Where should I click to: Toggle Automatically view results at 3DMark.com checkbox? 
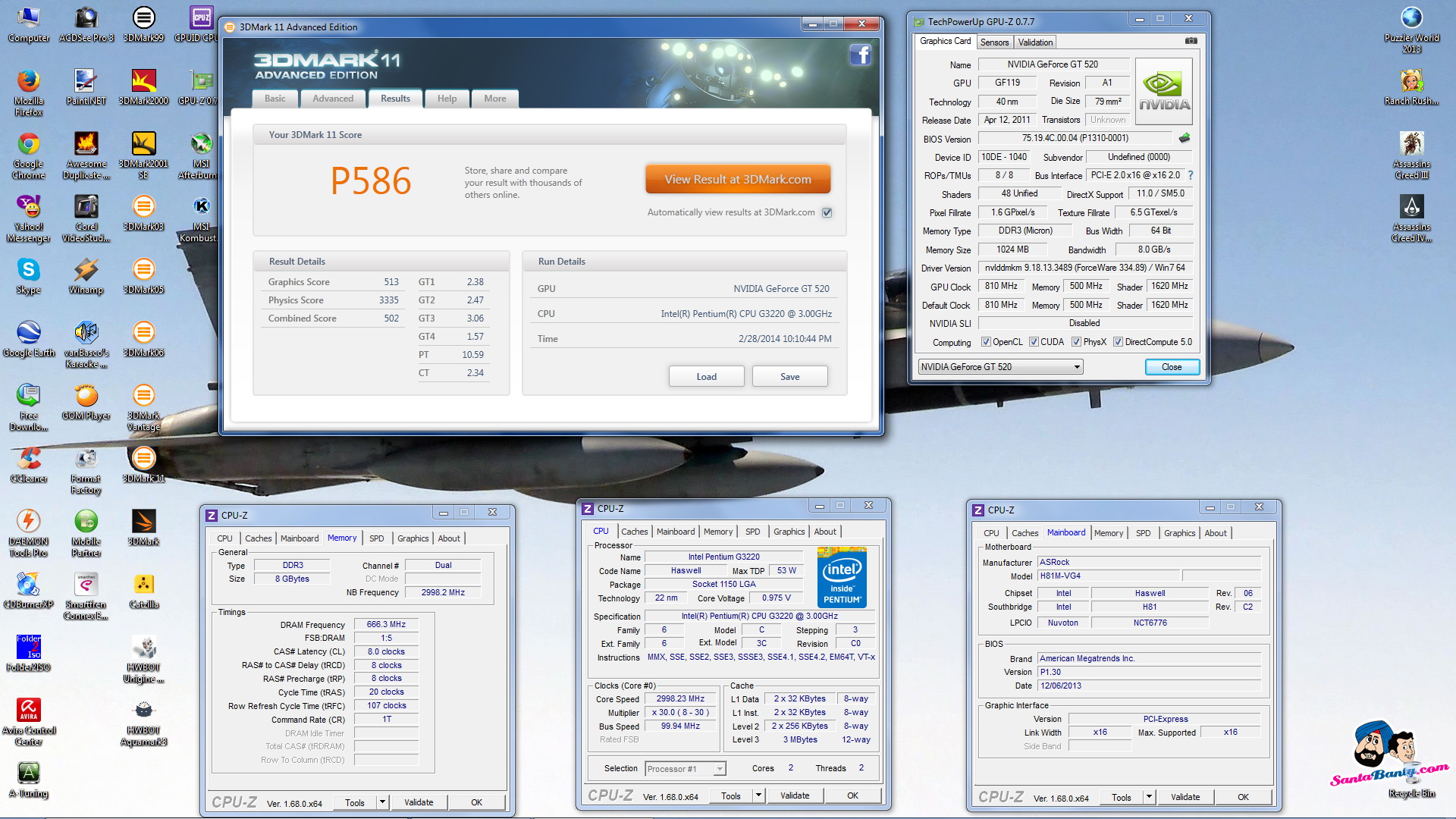point(827,212)
